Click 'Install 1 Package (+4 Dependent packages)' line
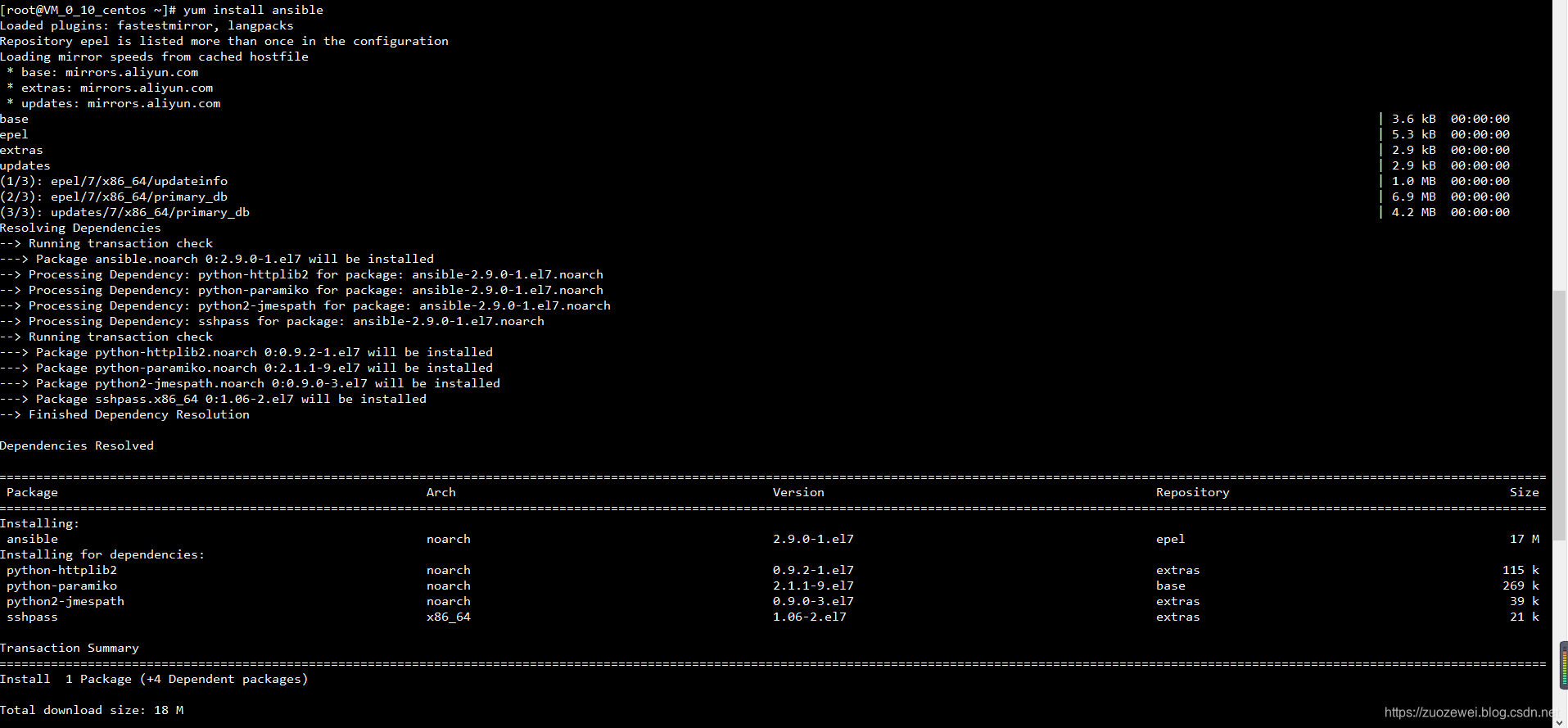1568x728 pixels. (x=154, y=679)
